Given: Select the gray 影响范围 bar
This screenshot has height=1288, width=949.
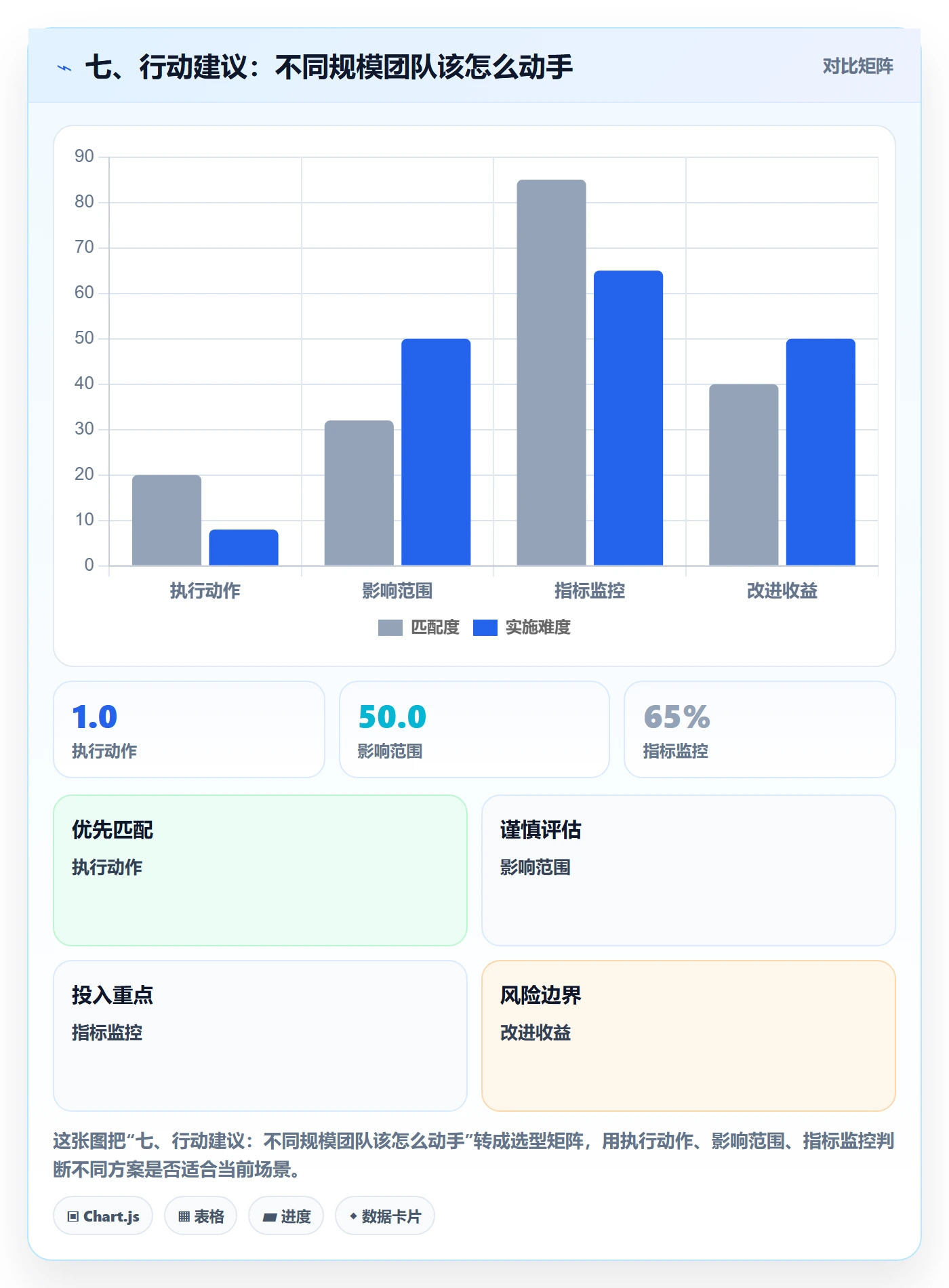Looking at the screenshot, I should [359, 493].
